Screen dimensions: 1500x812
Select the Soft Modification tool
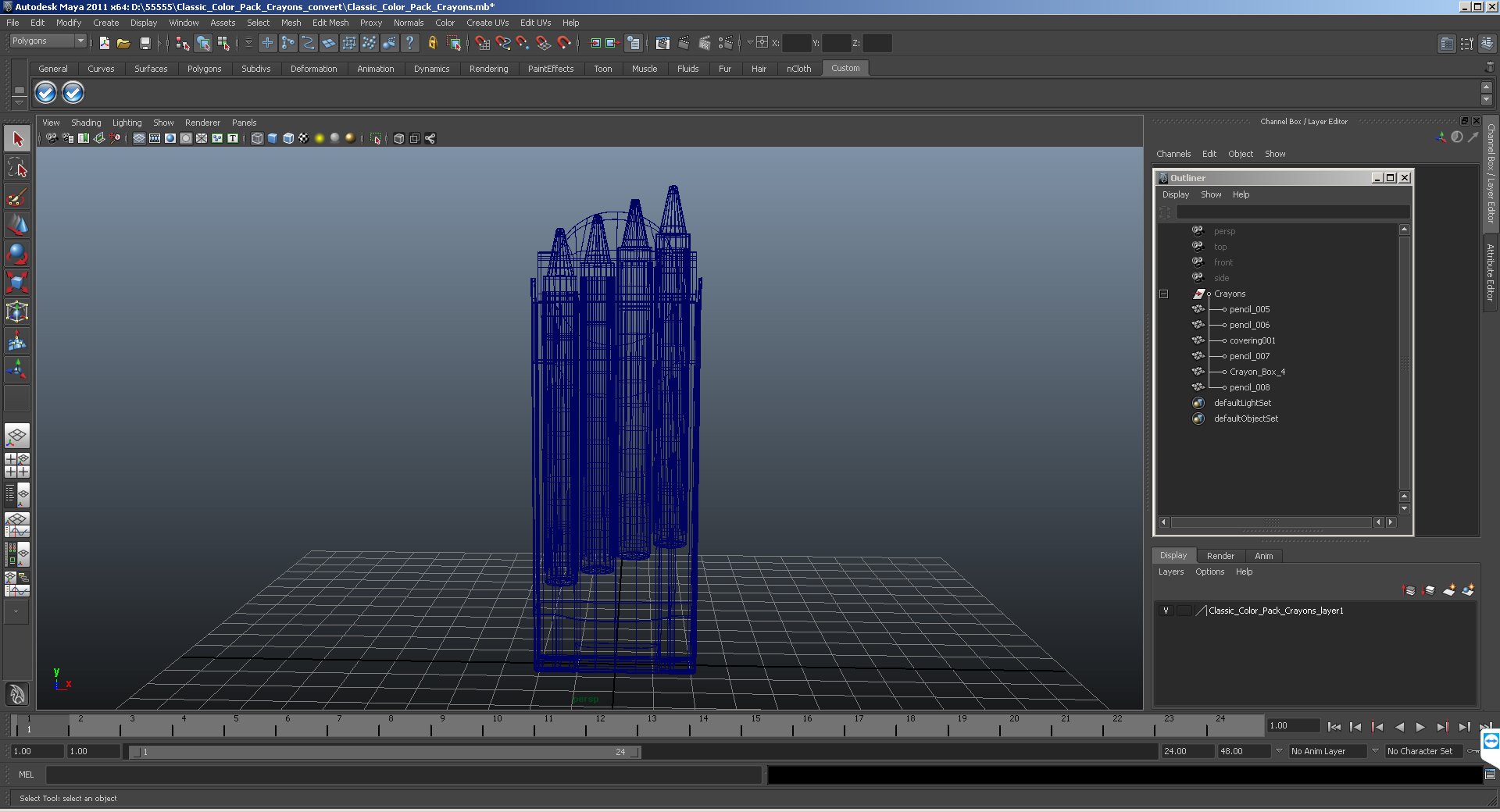coord(17,340)
